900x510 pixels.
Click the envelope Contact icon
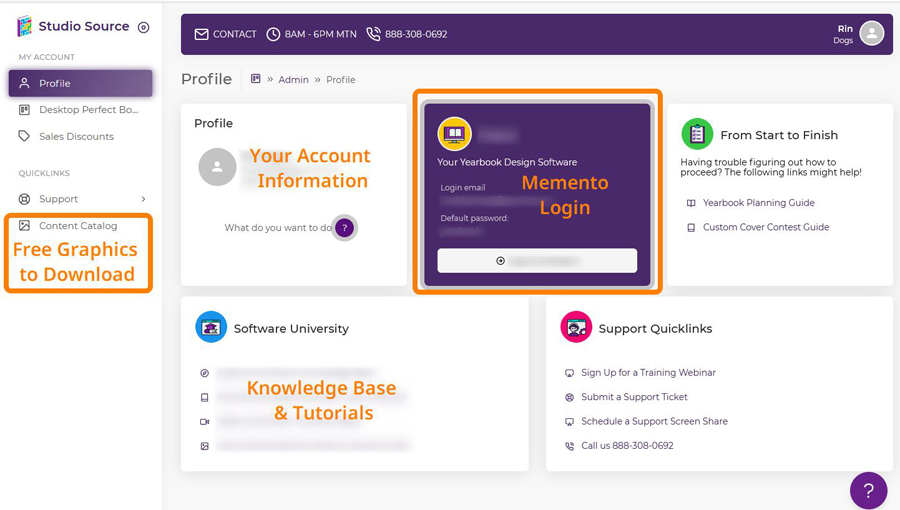click(x=202, y=34)
